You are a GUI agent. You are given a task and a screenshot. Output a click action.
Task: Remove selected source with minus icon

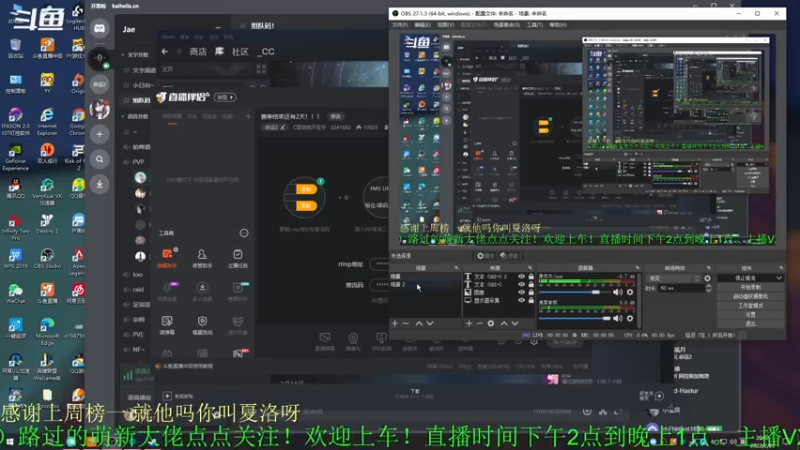tap(480, 323)
